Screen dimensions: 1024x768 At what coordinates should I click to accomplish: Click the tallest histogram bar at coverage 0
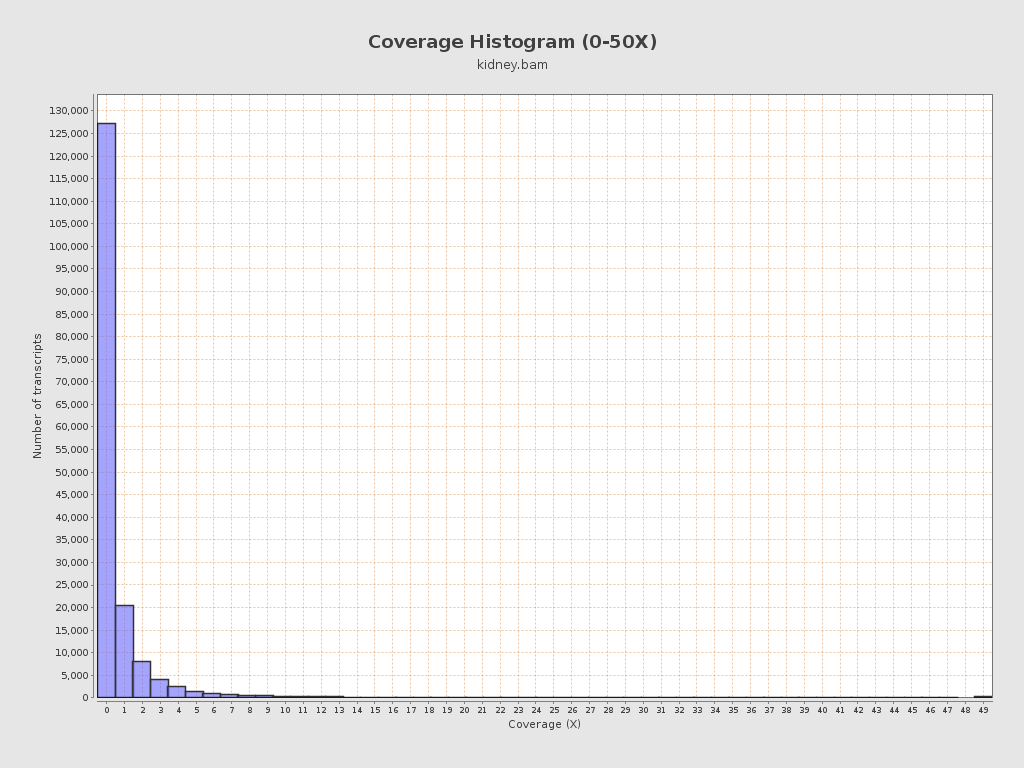pos(106,410)
